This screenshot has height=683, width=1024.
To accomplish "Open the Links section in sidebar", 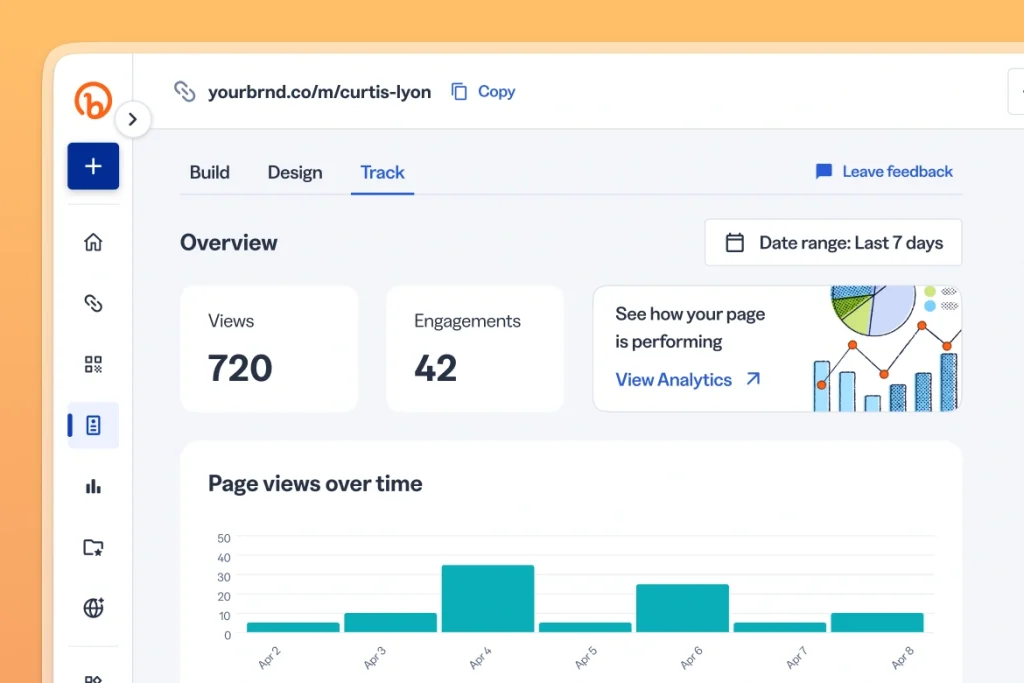I will (x=93, y=303).
